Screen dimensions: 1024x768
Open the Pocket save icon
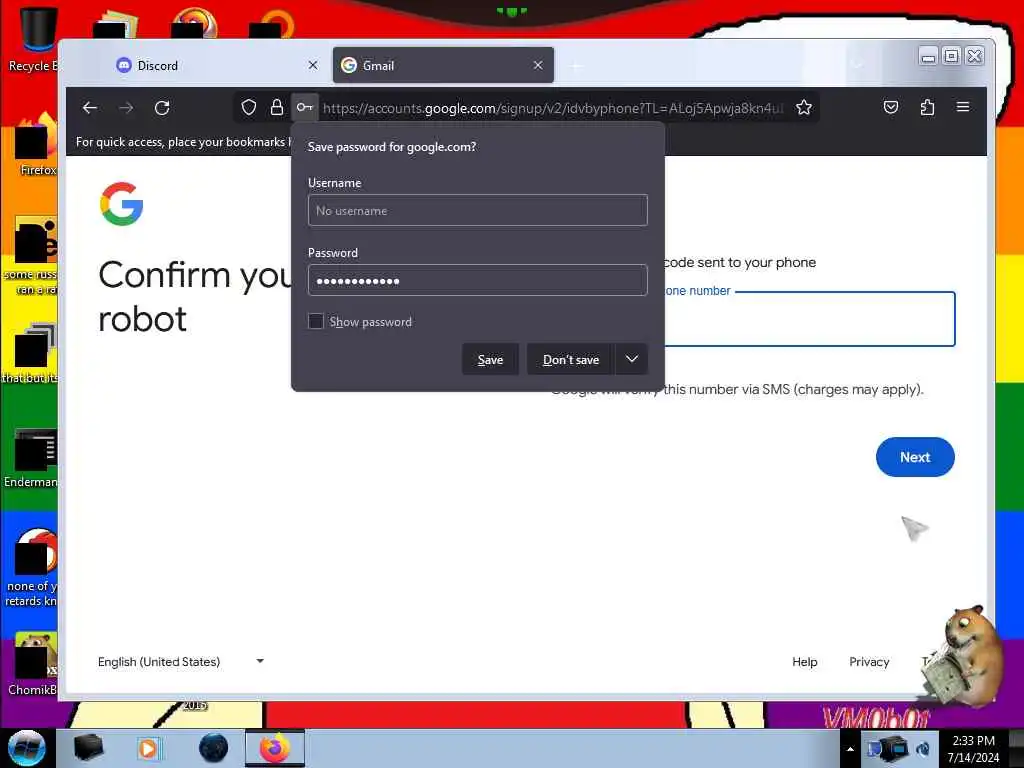pos(891,107)
